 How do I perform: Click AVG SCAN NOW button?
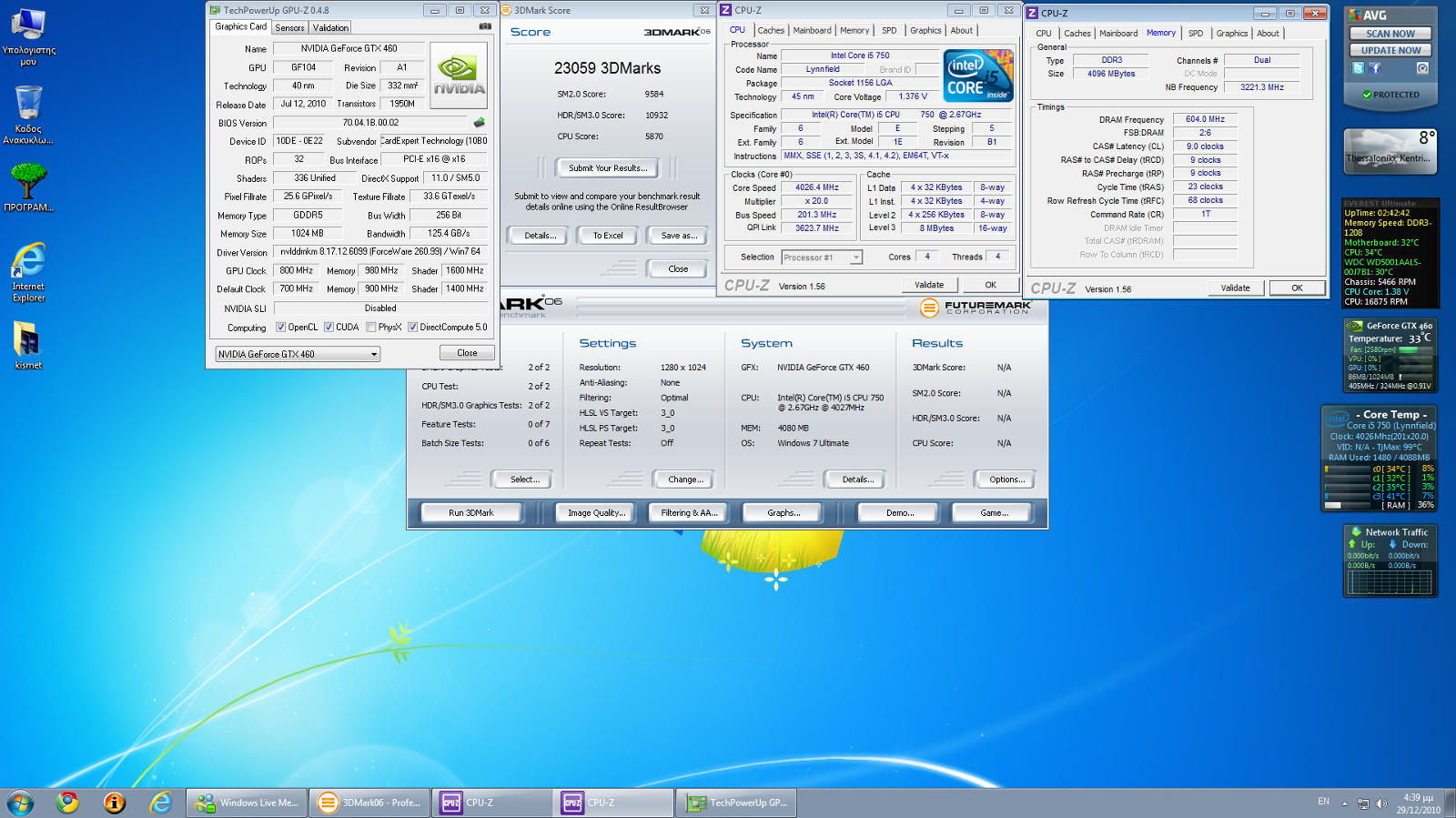(x=1390, y=34)
